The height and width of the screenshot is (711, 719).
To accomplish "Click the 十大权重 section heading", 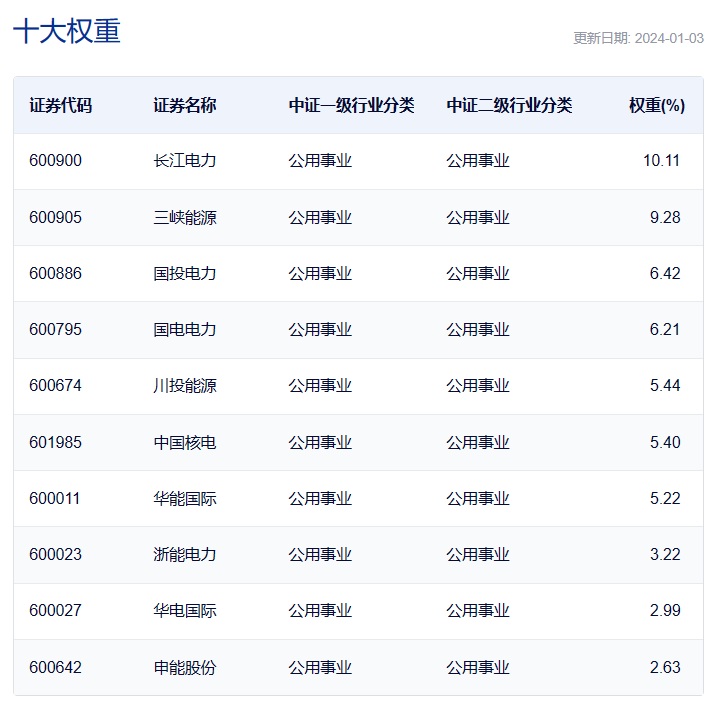I will (67, 32).
